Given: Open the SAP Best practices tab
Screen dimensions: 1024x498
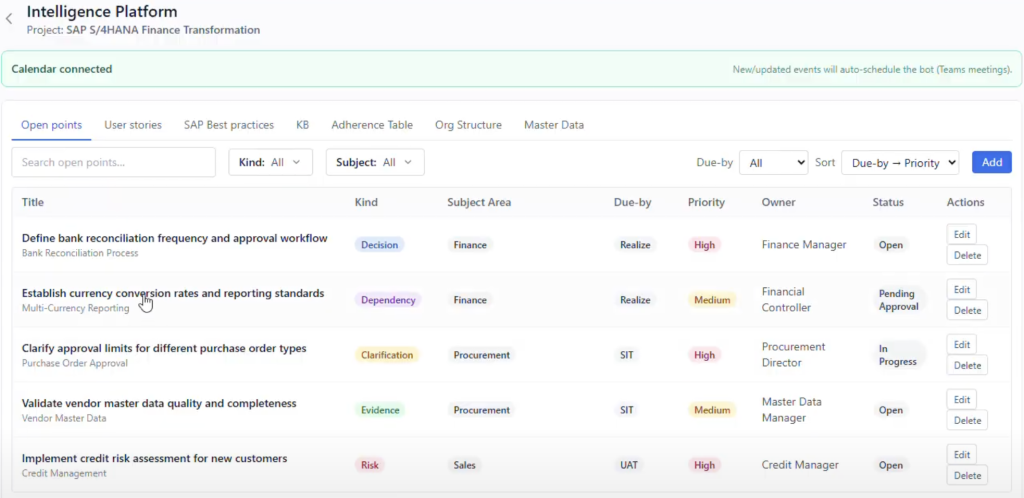Looking at the screenshot, I should [228, 125].
